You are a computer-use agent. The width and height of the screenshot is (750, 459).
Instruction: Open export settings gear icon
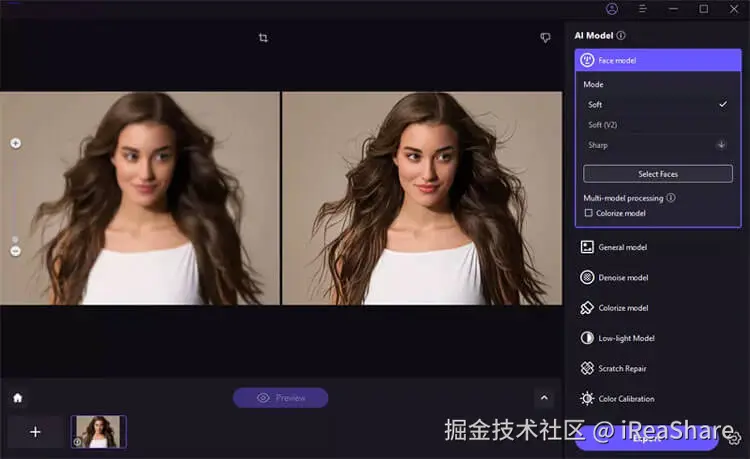tap(735, 437)
